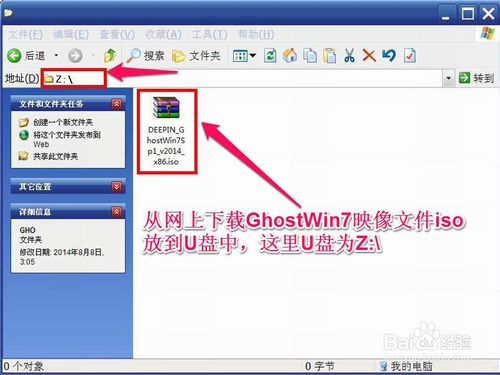Screen dimensions: 500x375
Task: Click the Copy icon in toolbar
Action: (310, 56)
